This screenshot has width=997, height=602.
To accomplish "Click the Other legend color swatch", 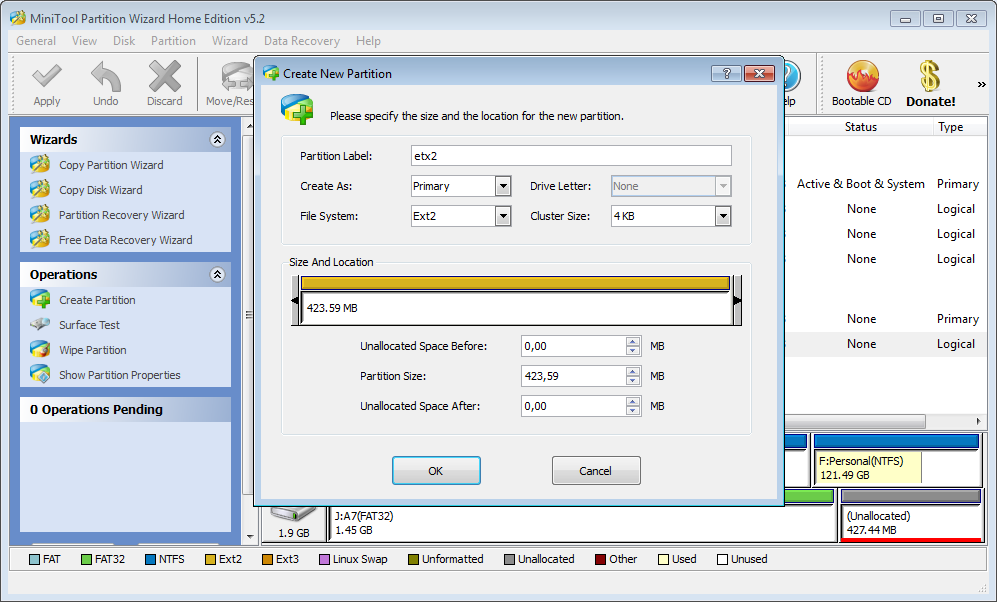I will pos(600,559).
